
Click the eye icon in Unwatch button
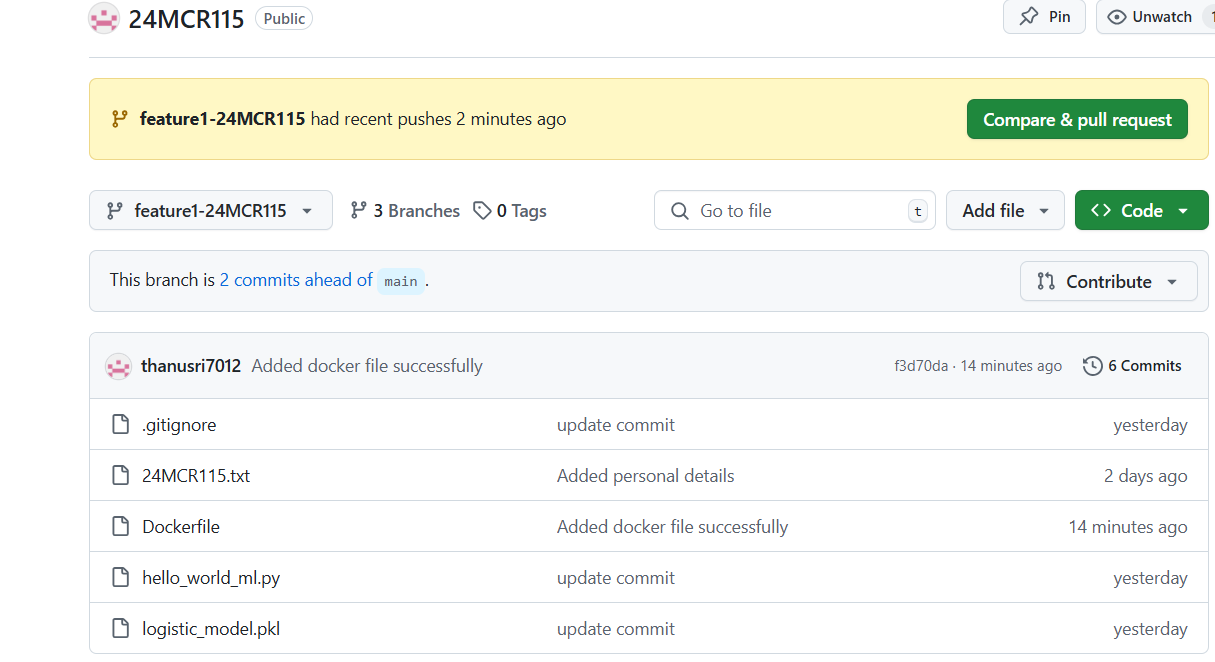1117,17
